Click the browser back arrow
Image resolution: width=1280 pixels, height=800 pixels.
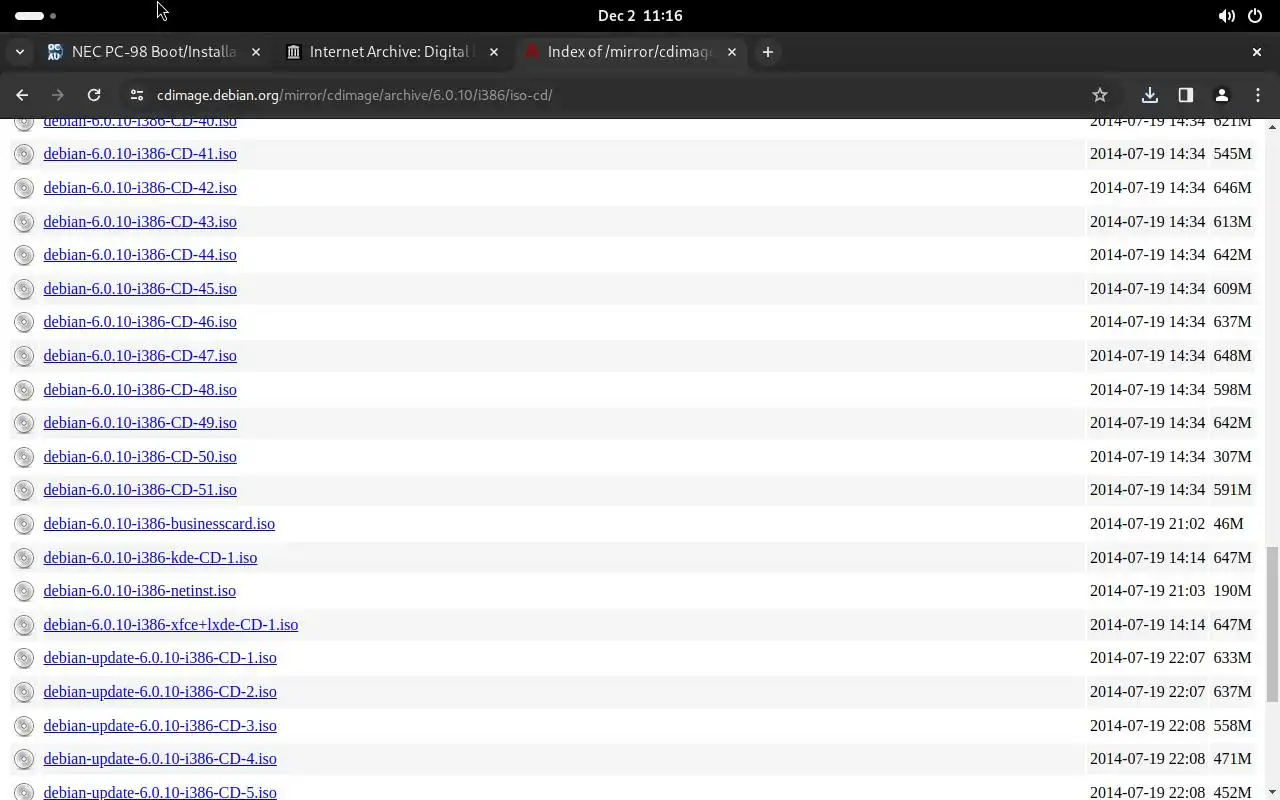pyautogui.click(x=22, y=95)
